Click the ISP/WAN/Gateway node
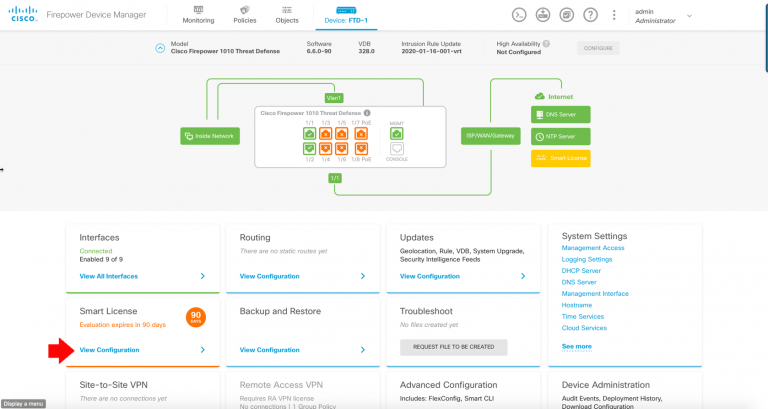The height and width of the screenshot is (409, 768). [490, 136]
